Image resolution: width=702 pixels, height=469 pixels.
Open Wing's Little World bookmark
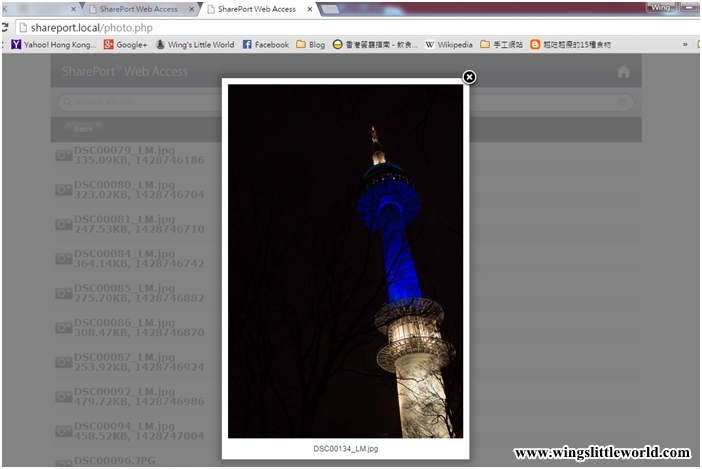click(x=194, y=45)
